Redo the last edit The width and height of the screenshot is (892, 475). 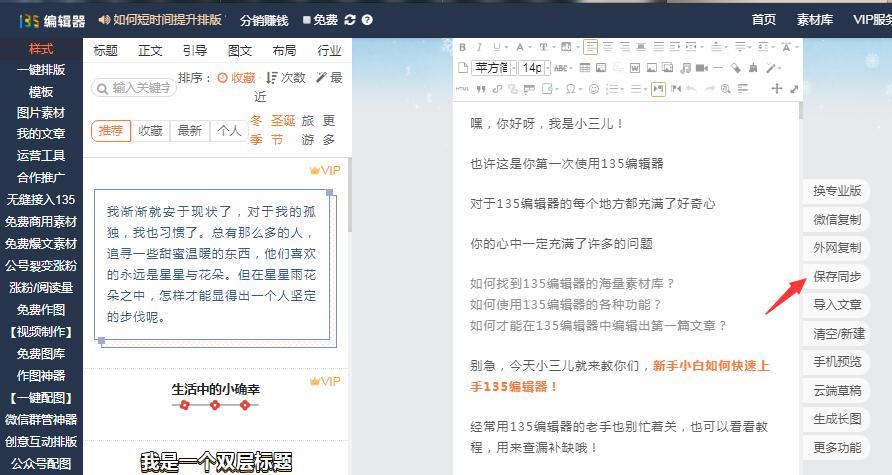coord(709,89)
